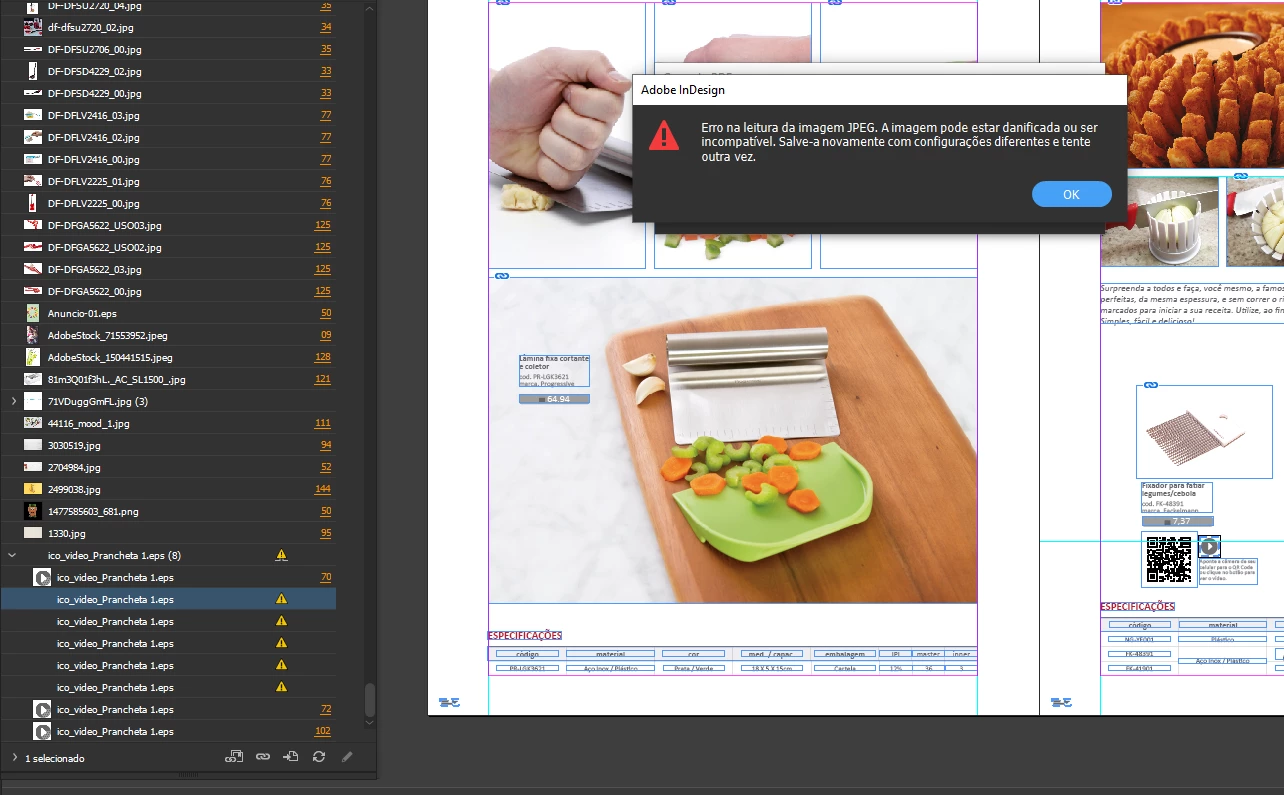Viewport: 1284px width, 795px height.
Task: Select AdobeStock_150441515.jpeg in Links panel
Action: point(168,357)
